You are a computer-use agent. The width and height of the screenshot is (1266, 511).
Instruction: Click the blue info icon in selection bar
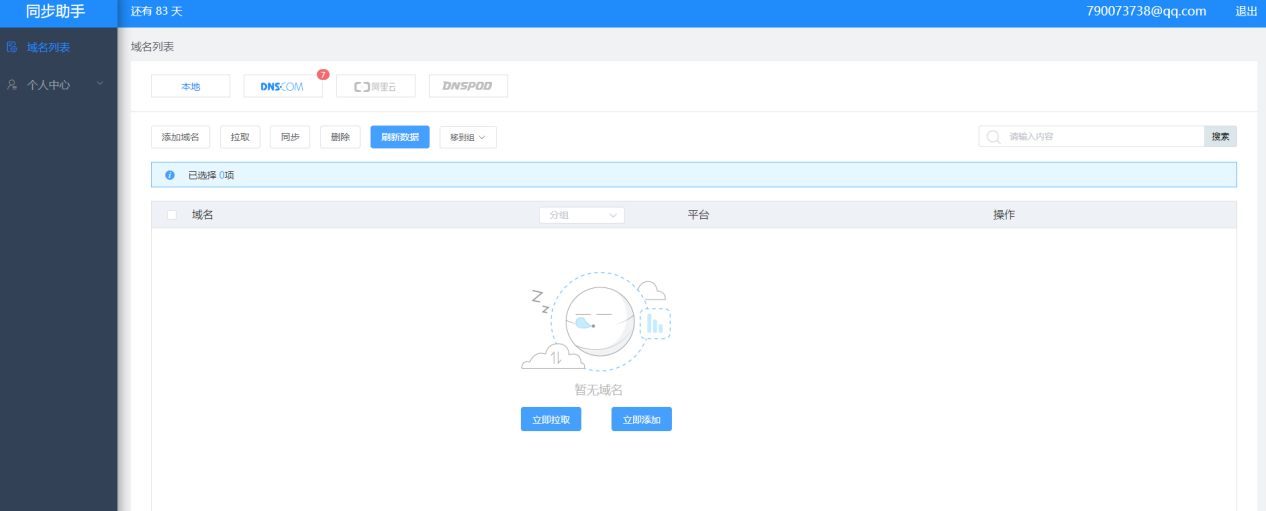[x=170, y=175]
